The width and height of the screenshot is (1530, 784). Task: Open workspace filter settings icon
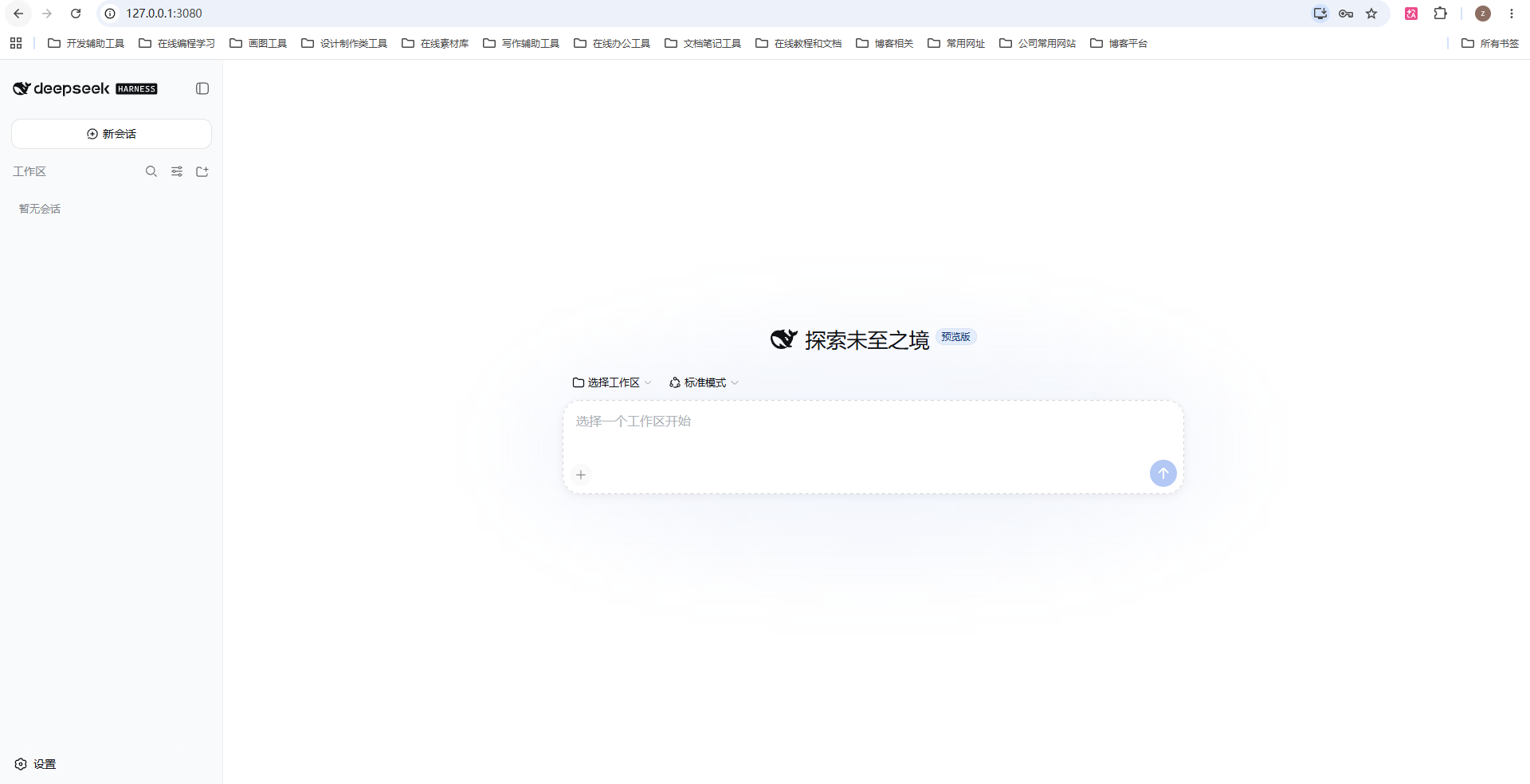click(x=177, y=171)
